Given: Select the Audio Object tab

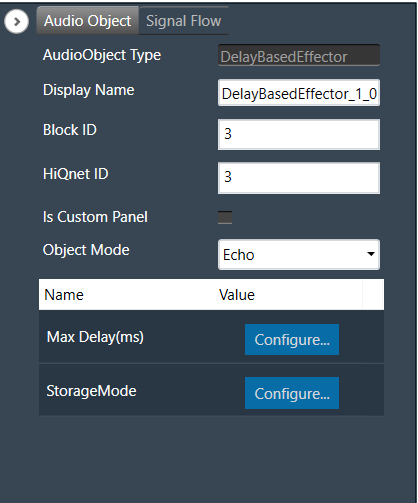Looking at the screenshot, I should point(88,21).
